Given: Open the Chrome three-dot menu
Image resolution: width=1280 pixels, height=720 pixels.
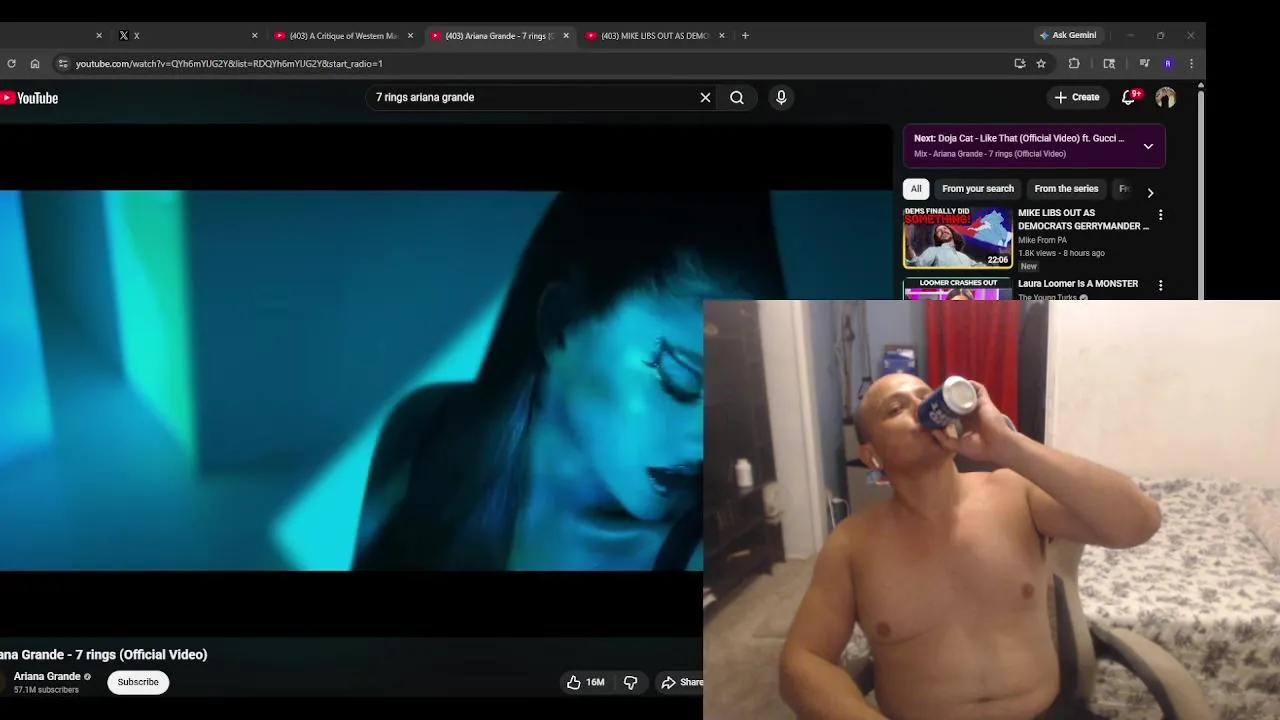Looking at the screenshot, I should tap(1191, 63).
